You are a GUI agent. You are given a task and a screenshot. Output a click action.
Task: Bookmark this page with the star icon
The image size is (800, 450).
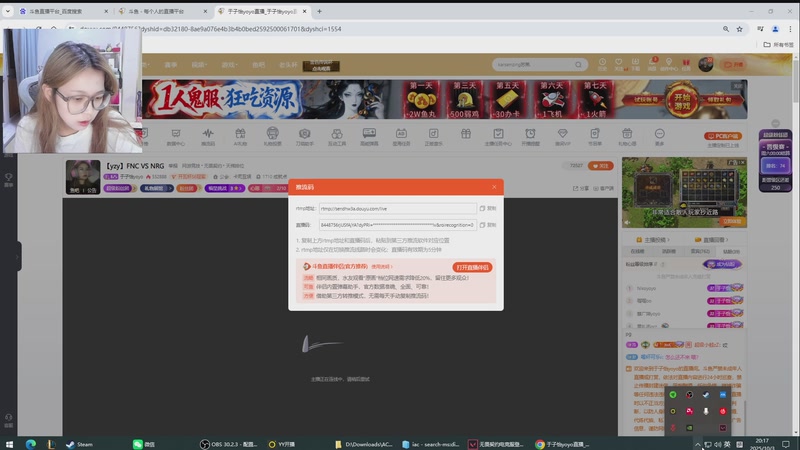click(x=739, y=29)
